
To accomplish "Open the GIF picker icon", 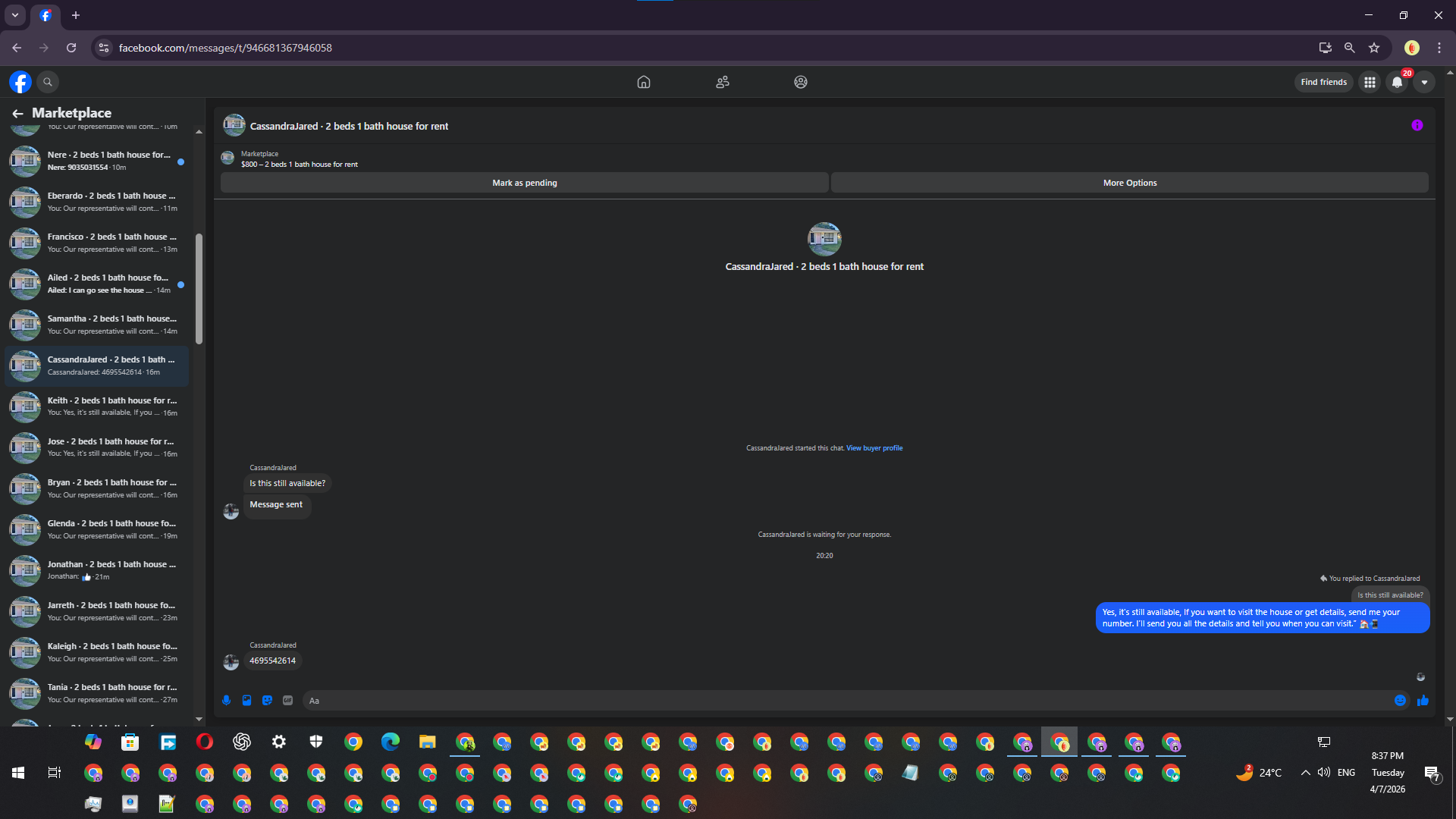I will tap(287, 701).
